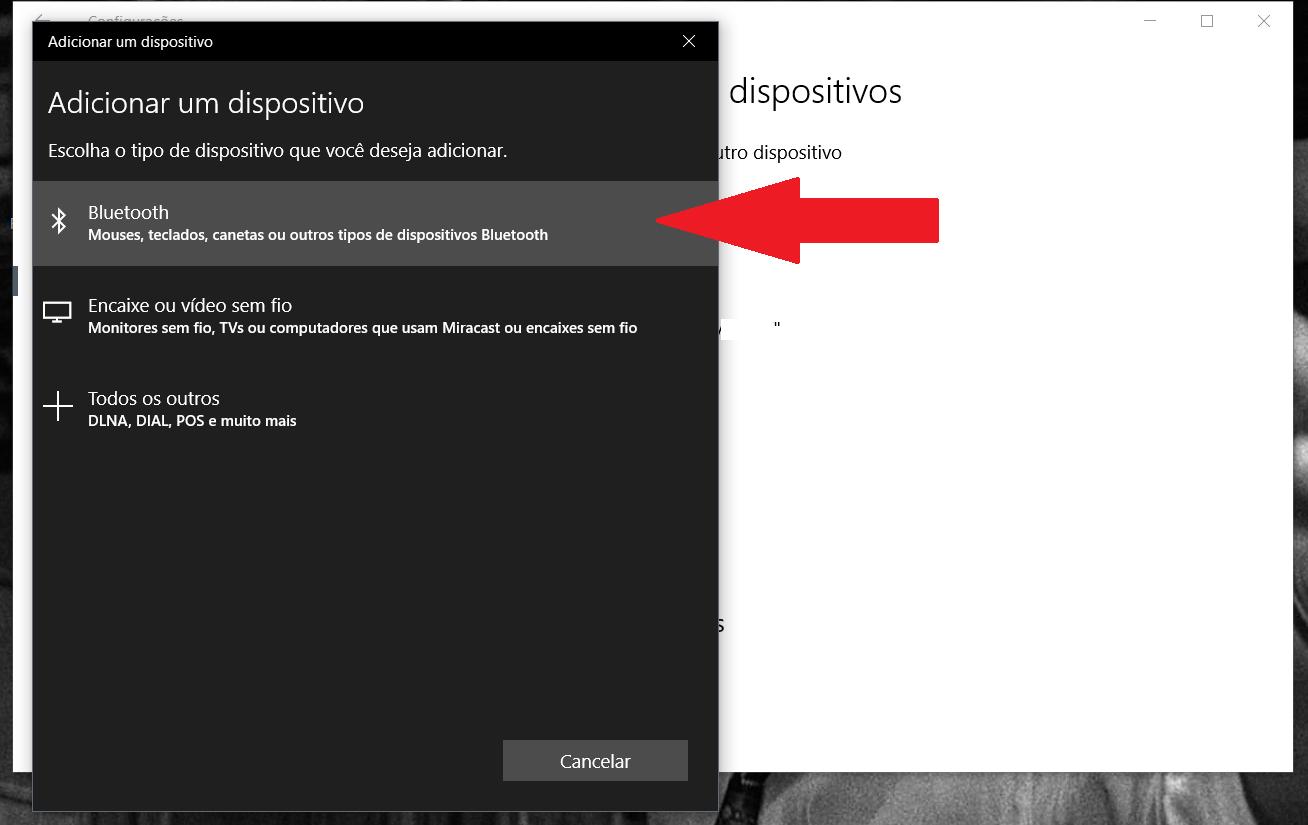Click the Configurações header text
This screenshot has width=1308, height=825.
(137, 20)
